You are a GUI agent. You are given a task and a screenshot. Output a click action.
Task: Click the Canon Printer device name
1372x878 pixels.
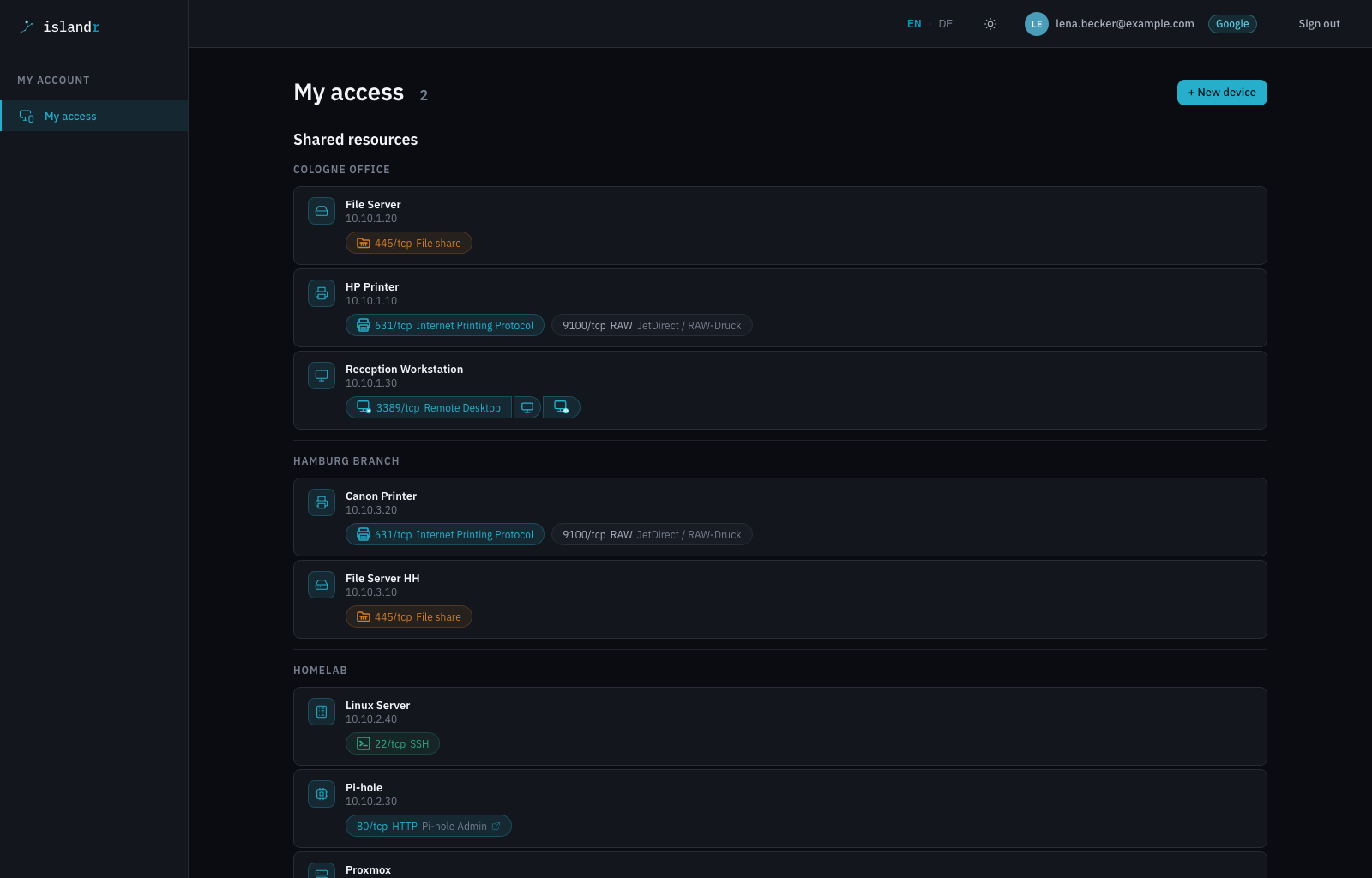(381, 496)
